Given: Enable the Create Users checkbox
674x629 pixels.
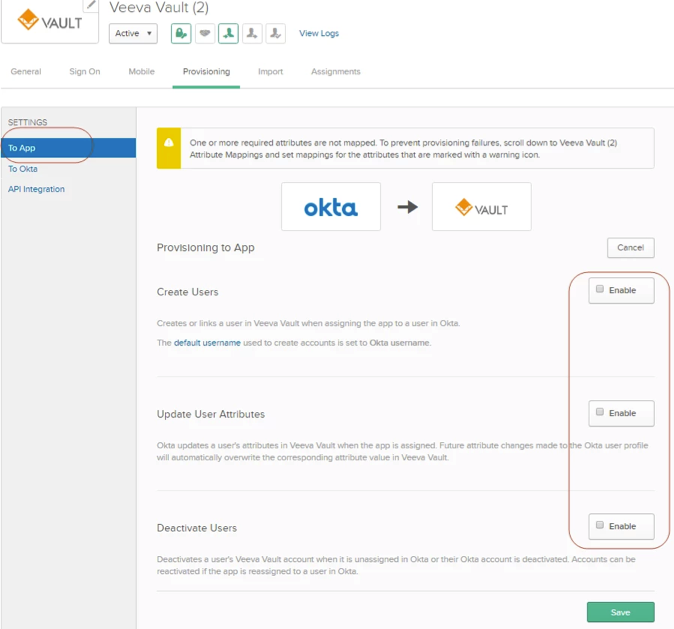Looking at the screenshot, I should pos(600,290).
